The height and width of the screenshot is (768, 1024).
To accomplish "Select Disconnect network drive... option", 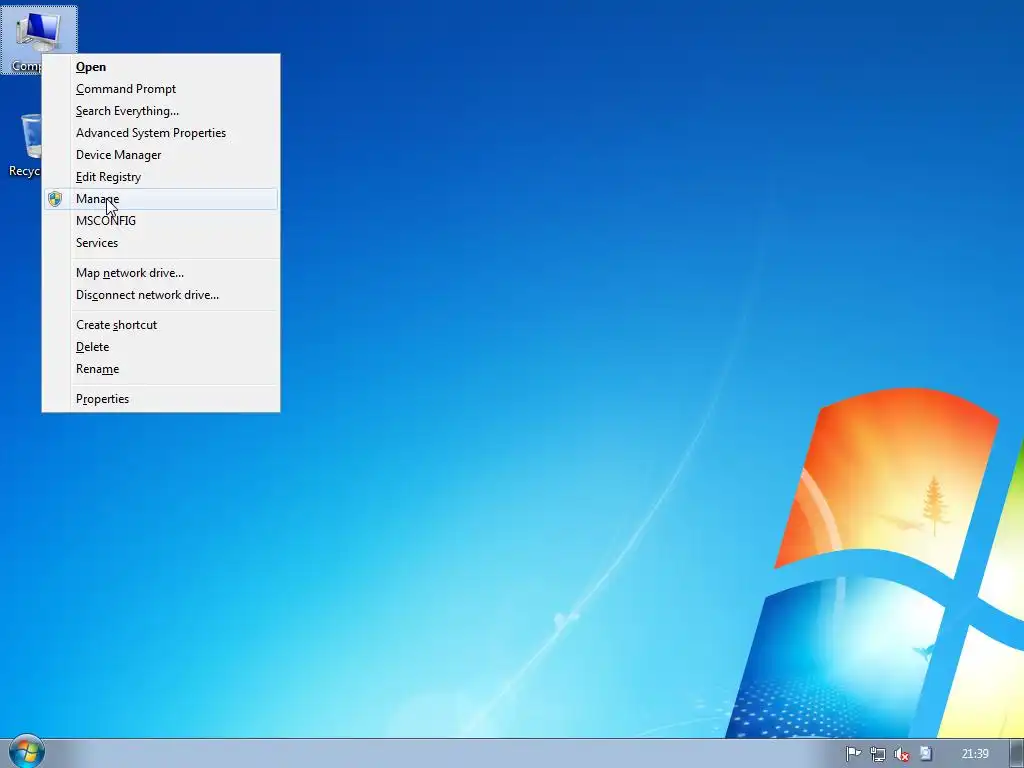I will coord(161,295).
